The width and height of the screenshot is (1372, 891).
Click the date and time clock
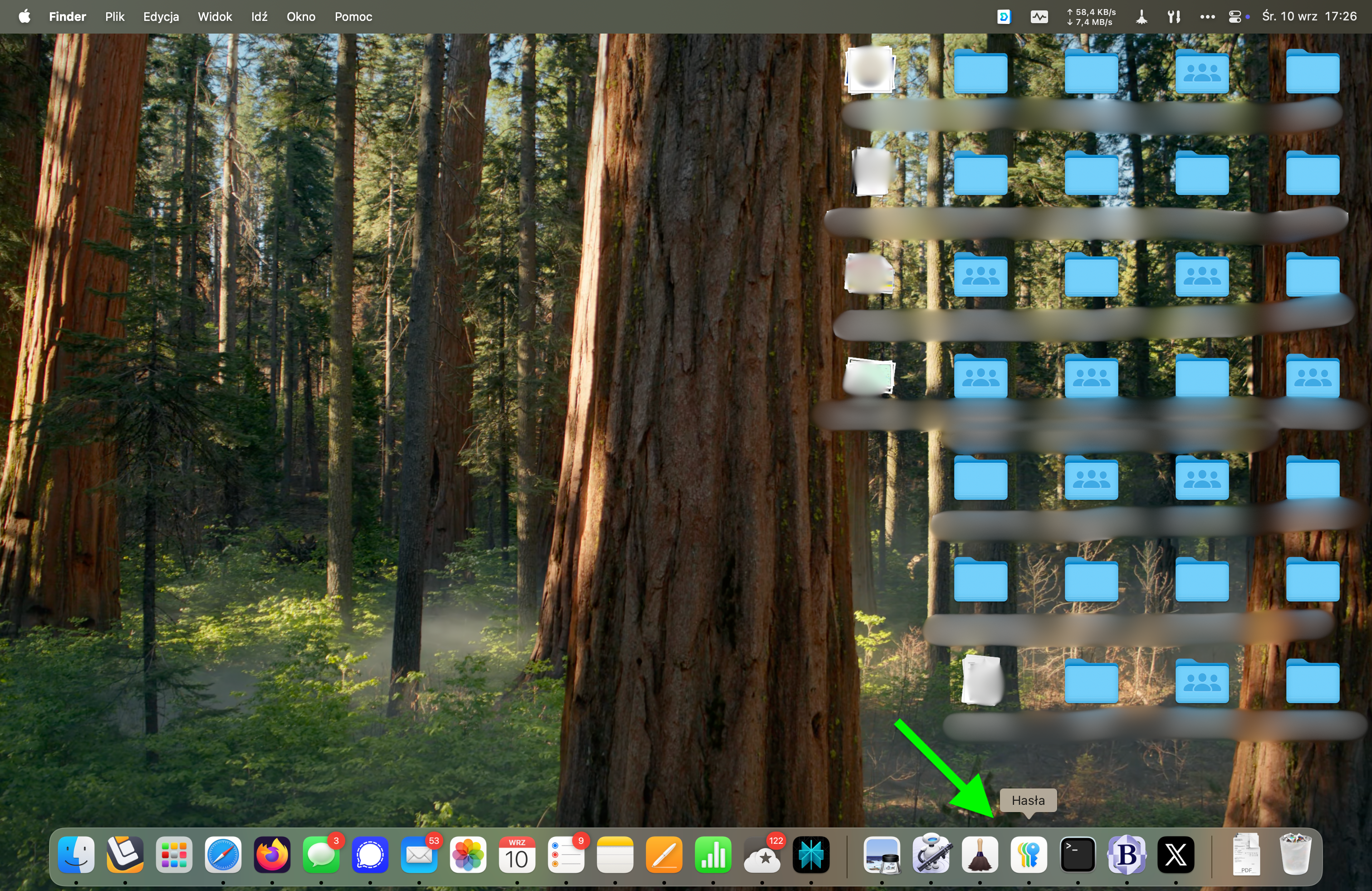[x=1309, y=16]
